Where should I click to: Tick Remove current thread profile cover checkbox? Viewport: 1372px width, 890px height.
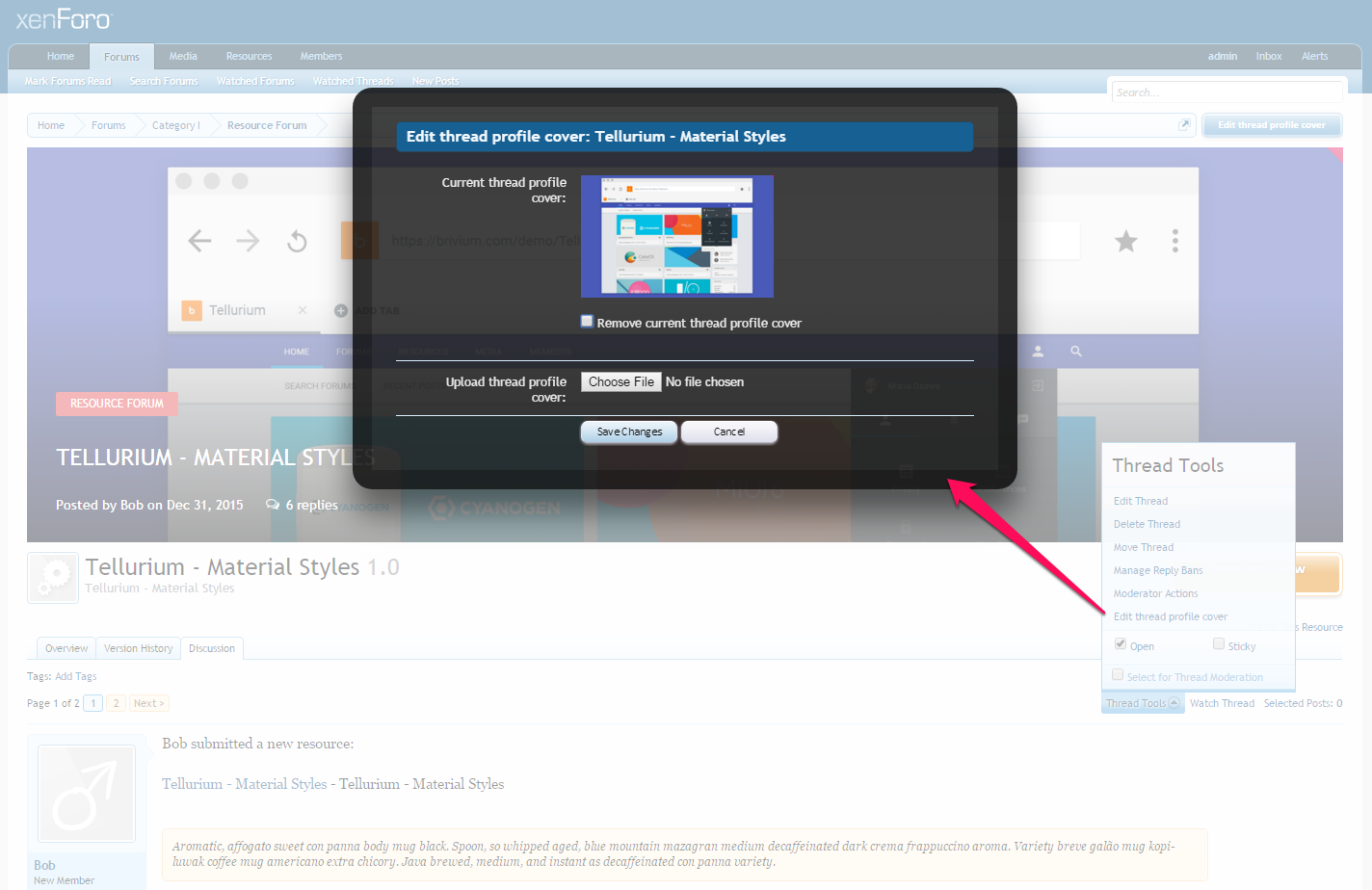pos(587,322)
